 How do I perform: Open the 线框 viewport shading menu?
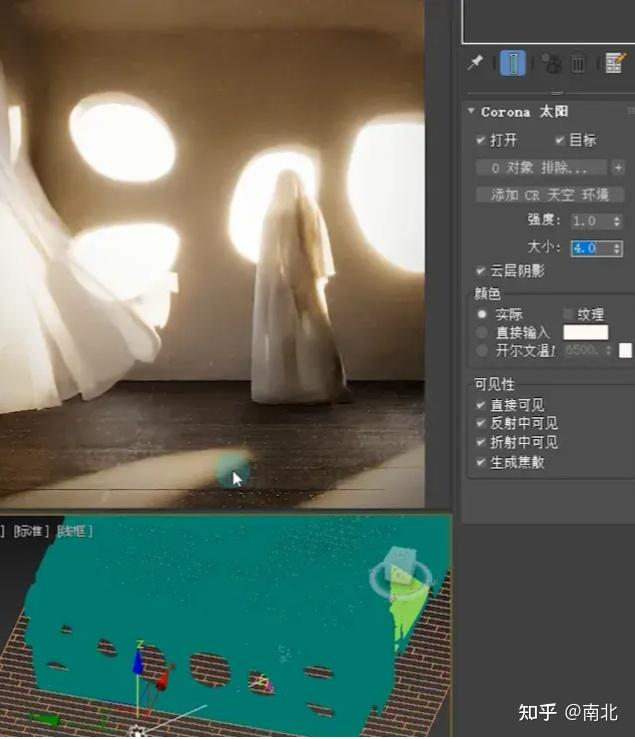point(74,532)
